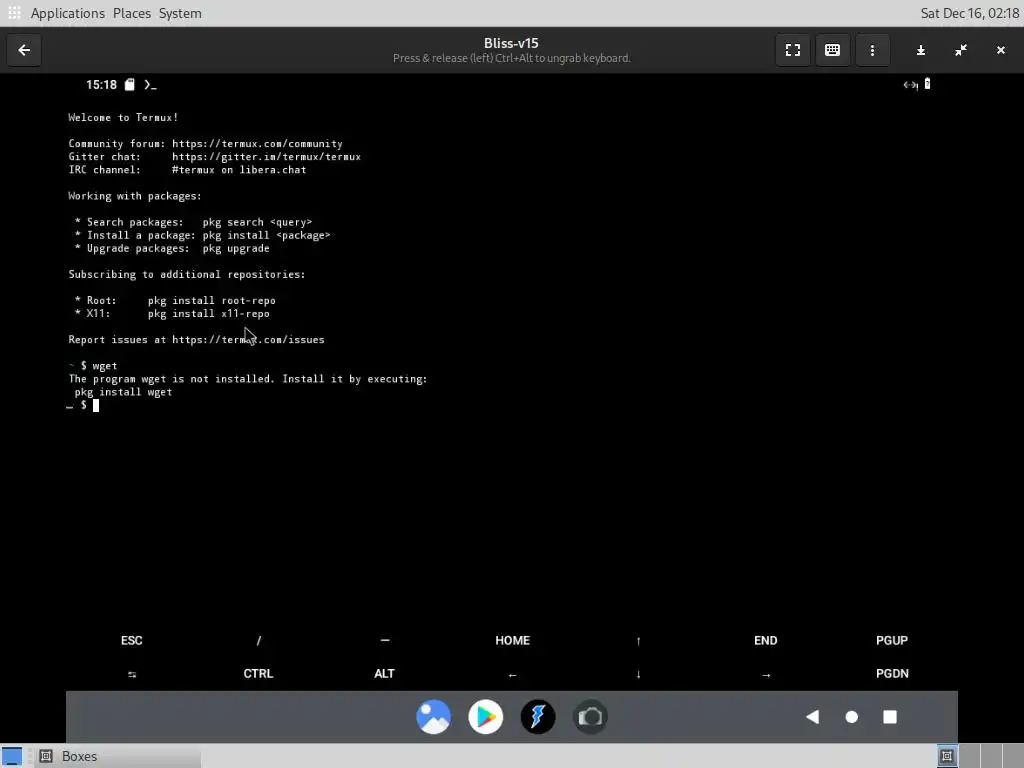Tap the Android back navigation triangle
Screen dimensions: 1024x768
pos(812,717)
